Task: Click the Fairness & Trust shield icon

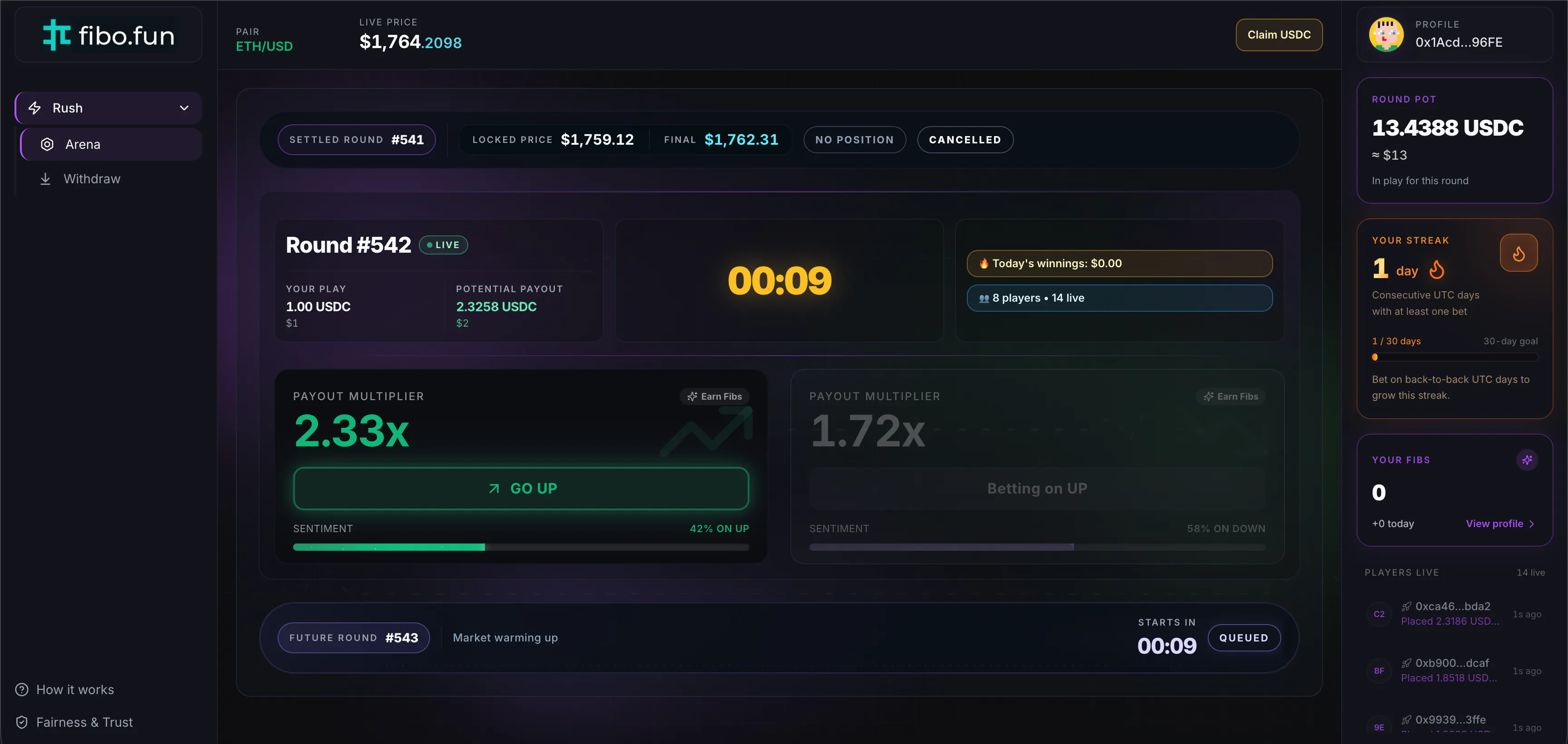Action: [x=22, y=722]
